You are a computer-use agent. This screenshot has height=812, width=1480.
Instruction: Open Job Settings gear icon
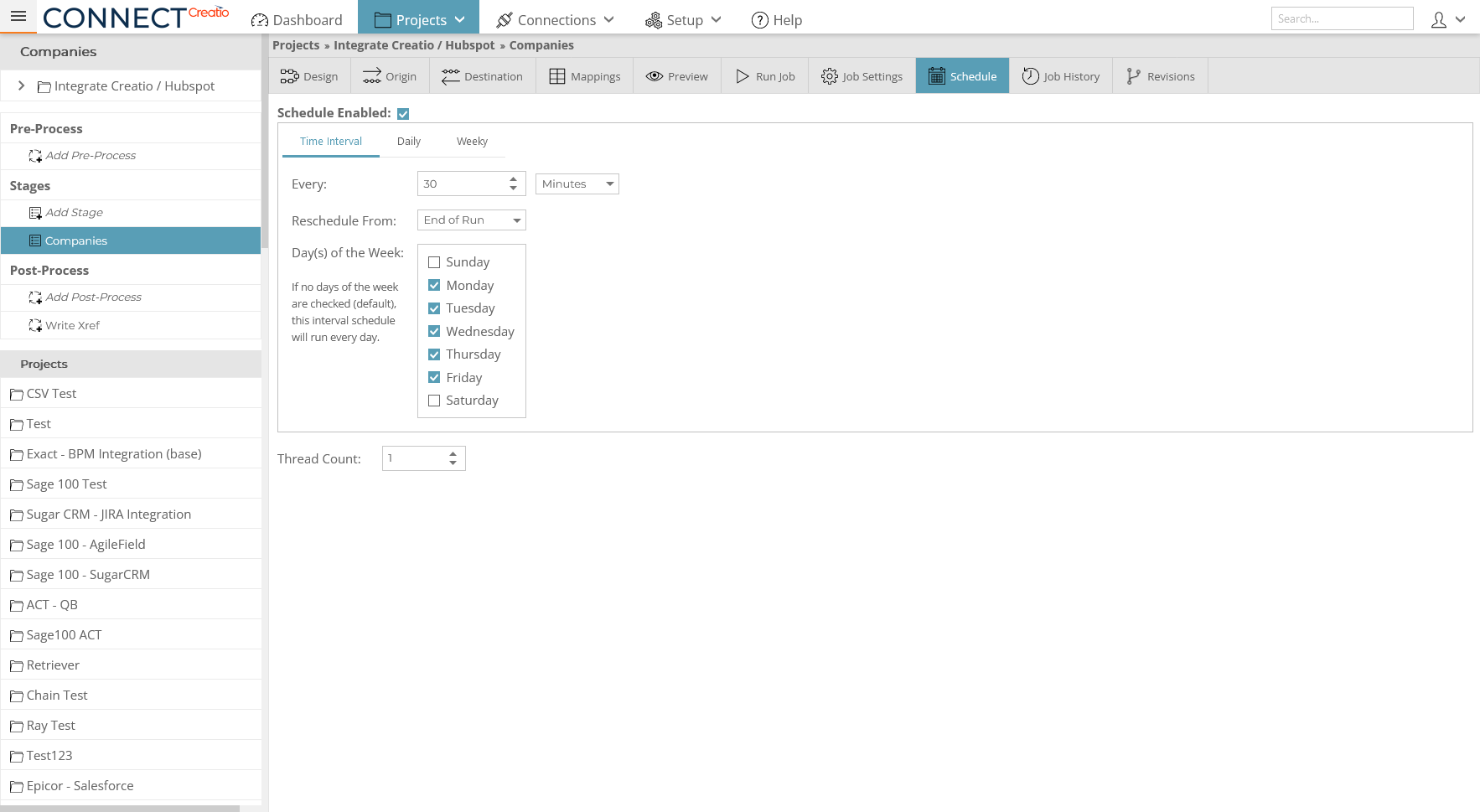tap(829, 75)
